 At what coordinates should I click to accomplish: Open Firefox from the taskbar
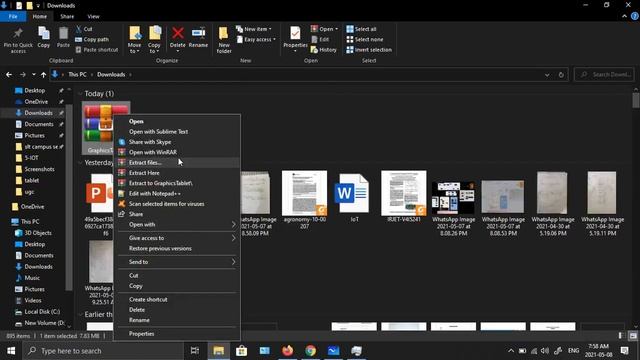pyautogui.click(x=288, y=351)
